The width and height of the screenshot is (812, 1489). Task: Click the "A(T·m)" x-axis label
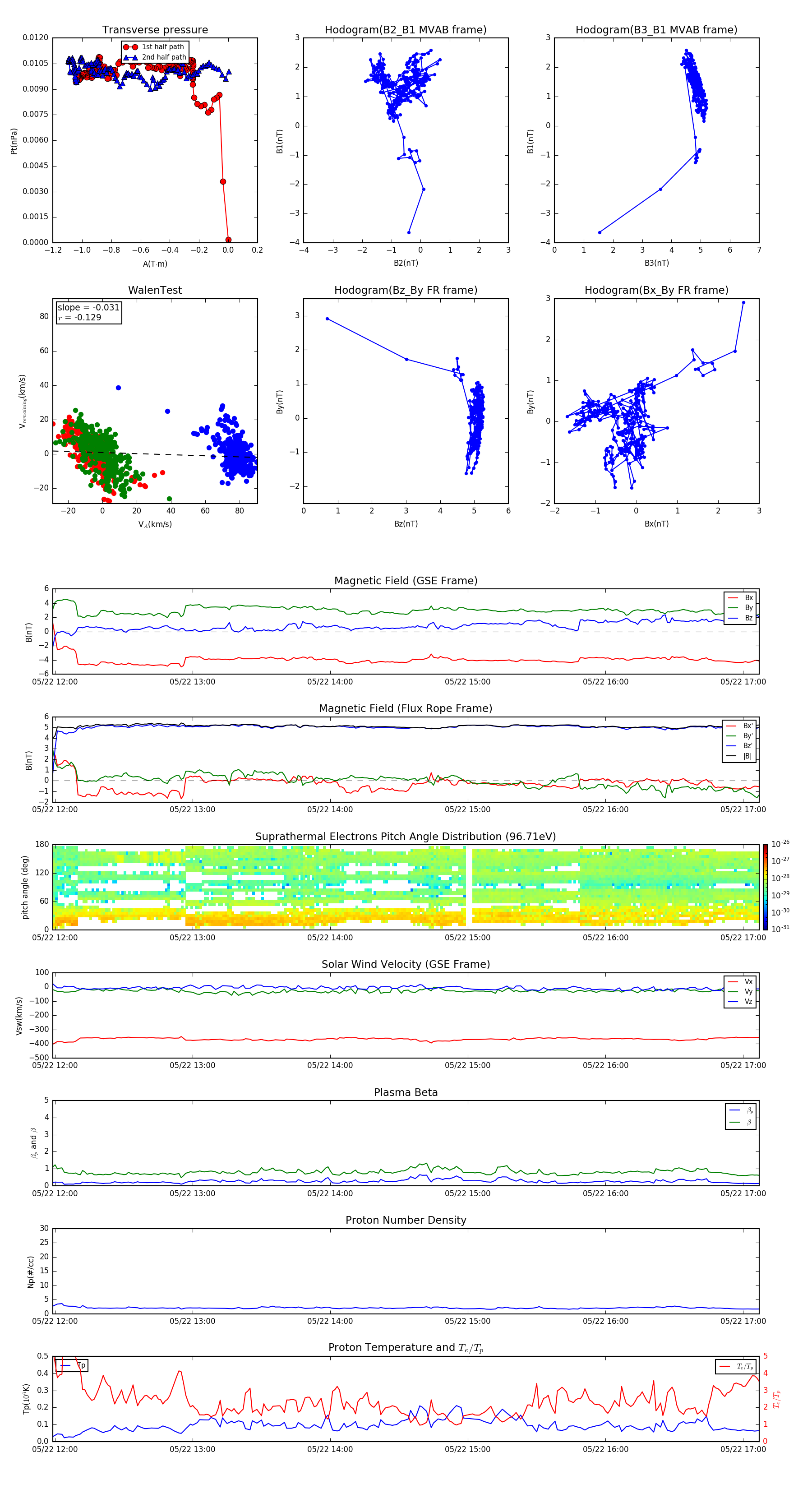(x=155, y=264)
